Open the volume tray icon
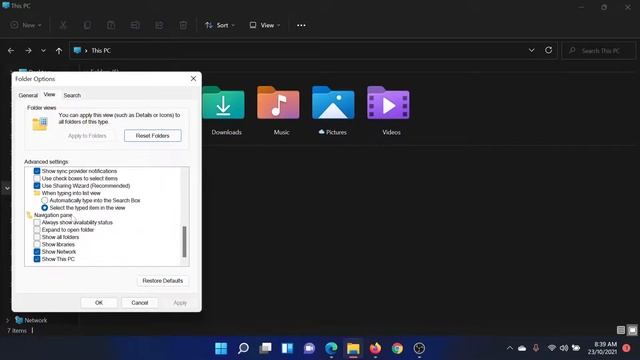This screenshot has height=360, width=640. (564, 348)
